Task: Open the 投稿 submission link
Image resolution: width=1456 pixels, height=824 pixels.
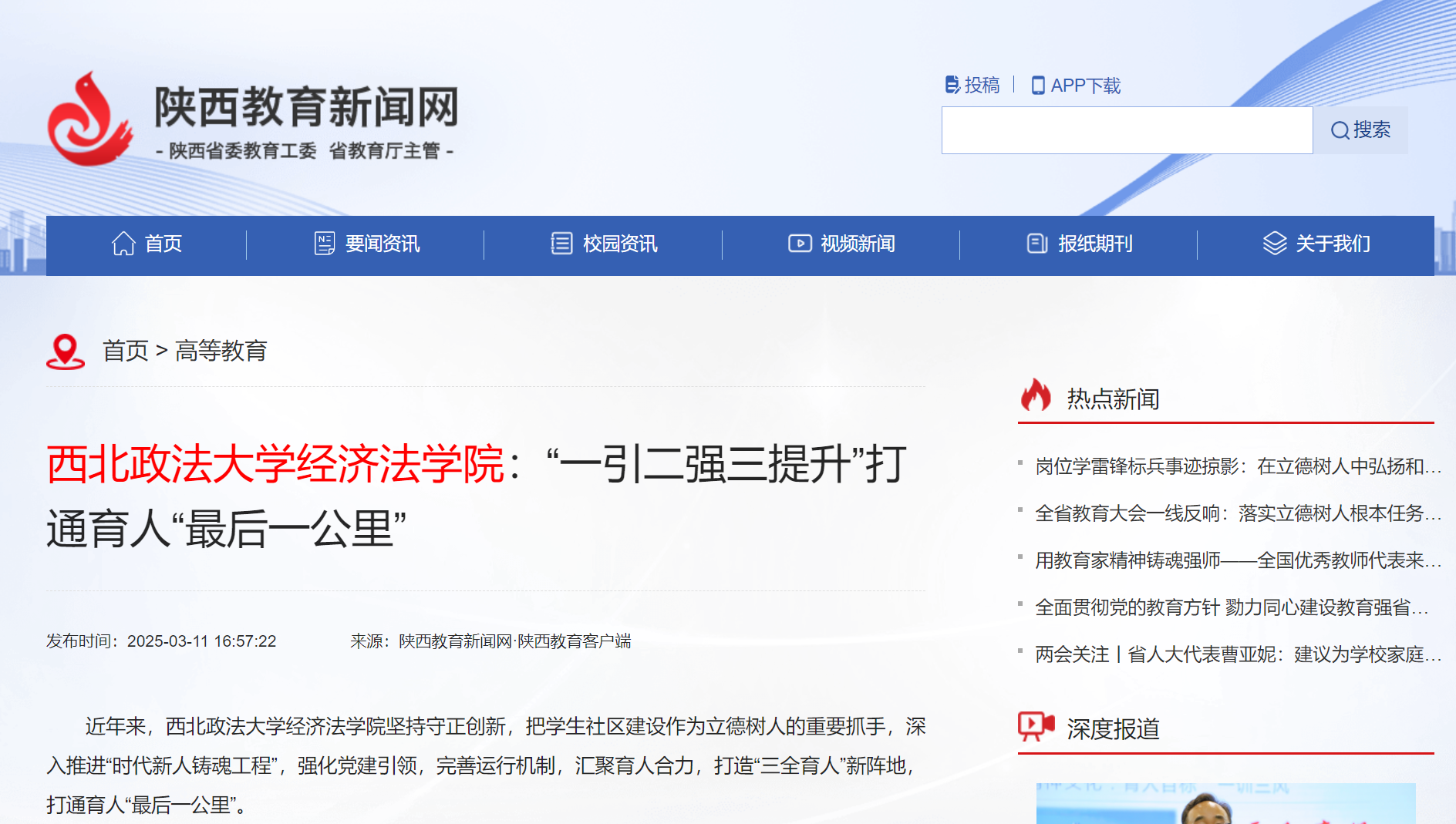Action: point(972,85)
